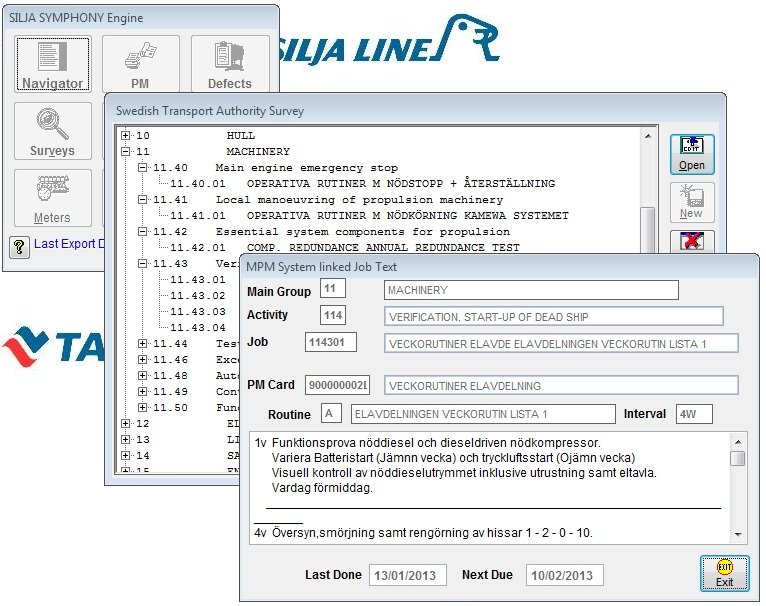Click the Routine letter field A
Screen dimensions: 766x606
coord(331,413)
